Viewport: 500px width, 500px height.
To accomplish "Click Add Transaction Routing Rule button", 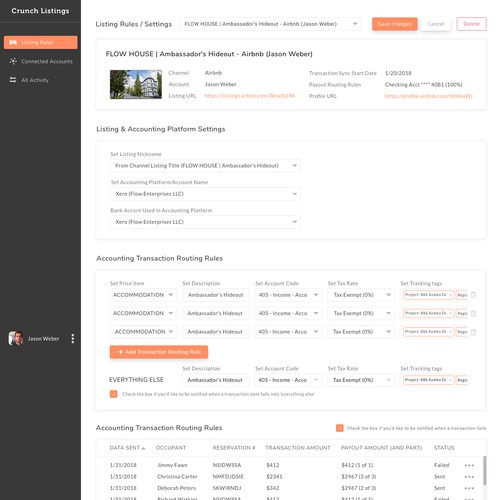I will click(x=159, y=352).
